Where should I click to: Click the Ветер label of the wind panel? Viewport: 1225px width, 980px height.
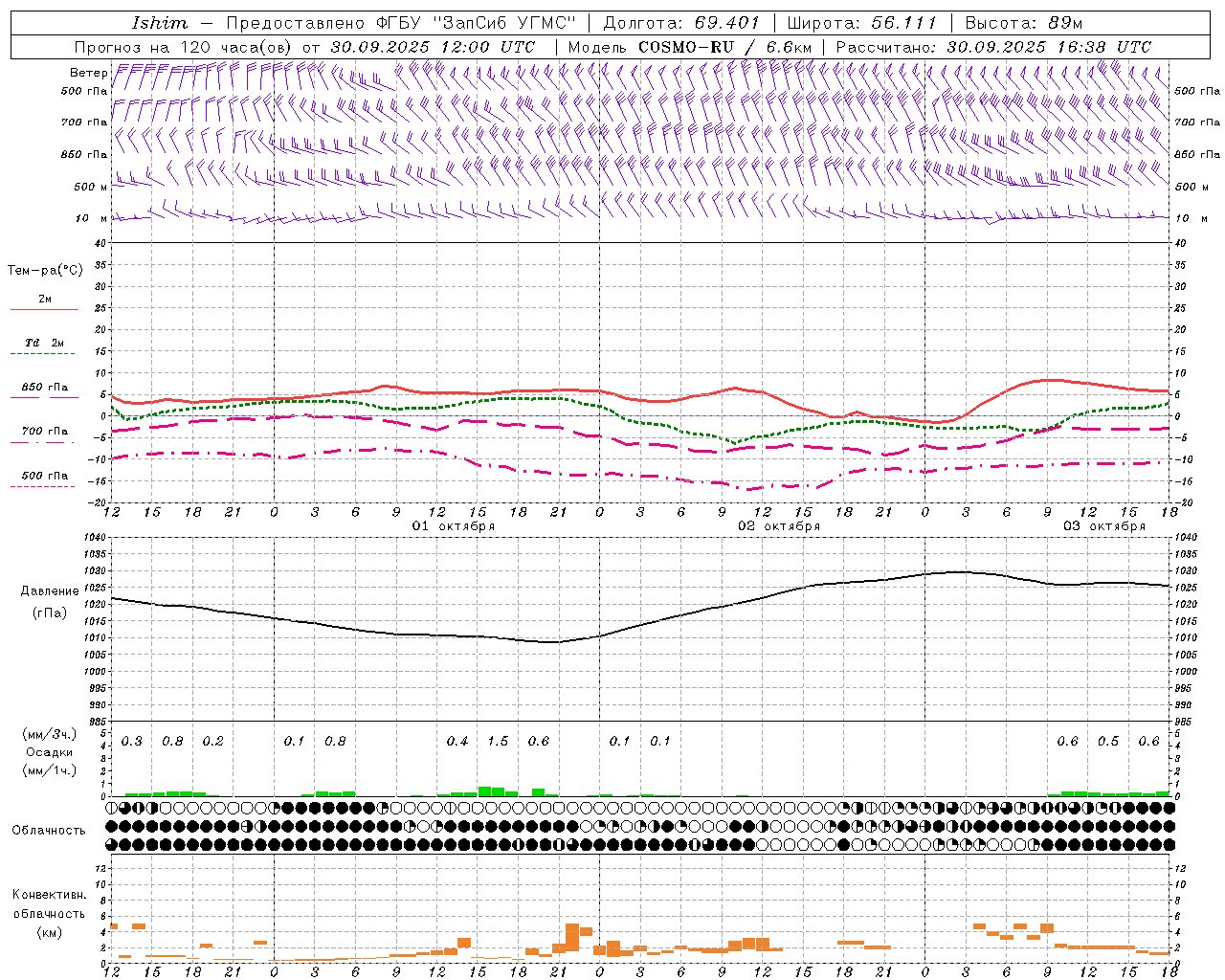pos(88,73)
